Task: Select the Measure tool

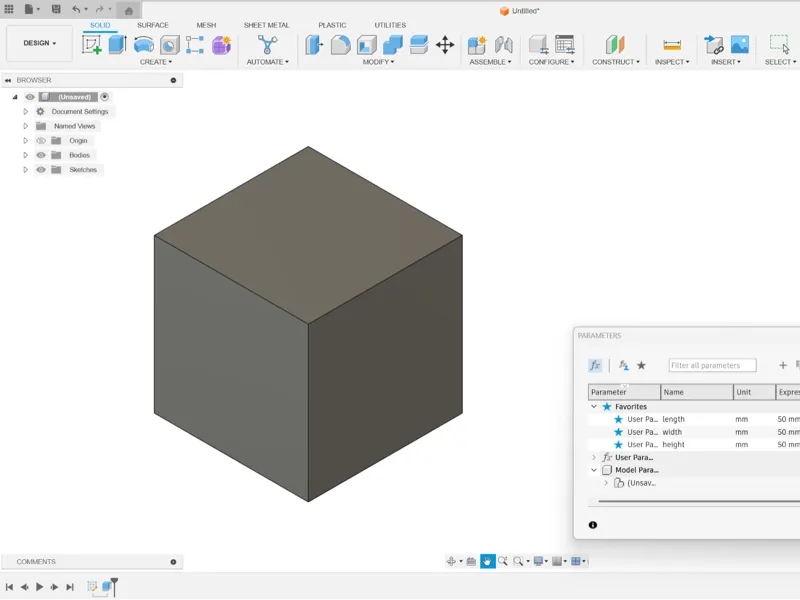Action: pyautogui.click(x=672, y=45)
